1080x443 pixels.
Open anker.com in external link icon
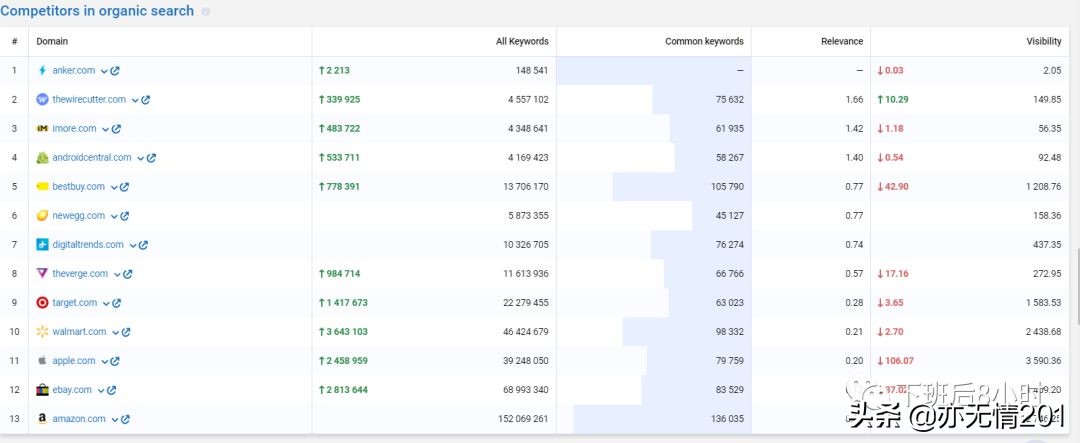pyautogui.click(x=115, y=70)
